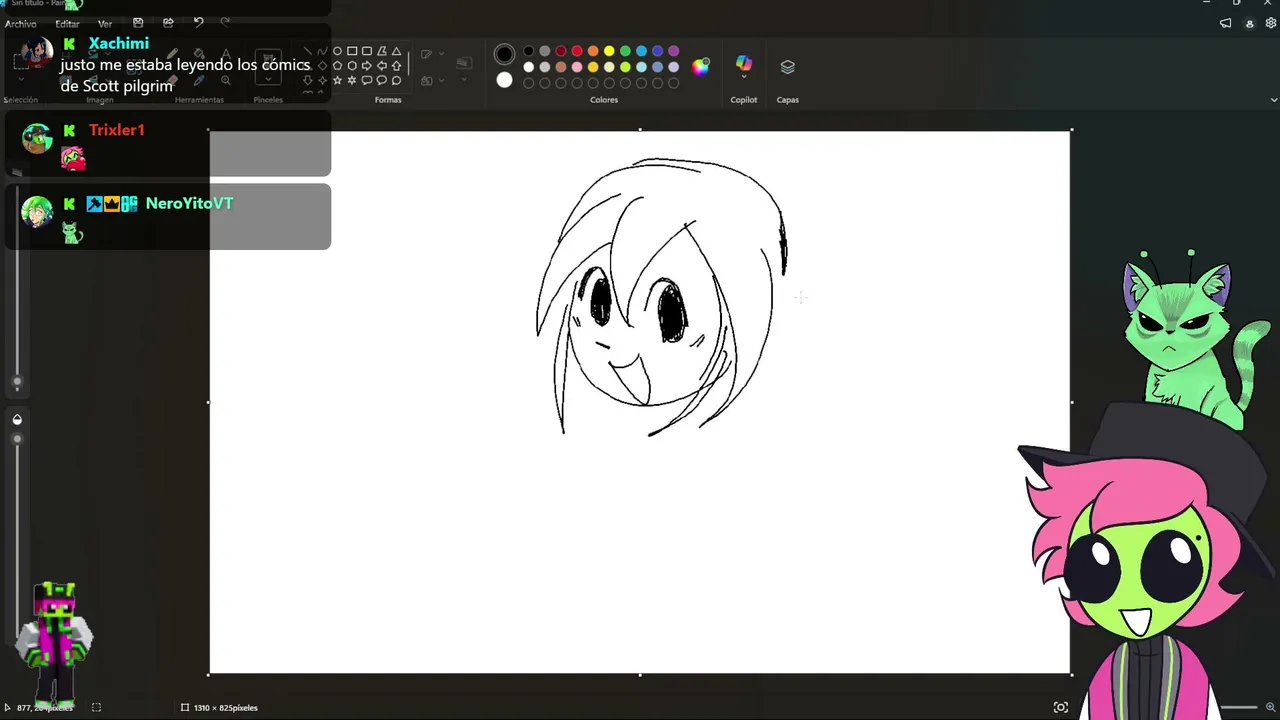Select the Left arrow shape
The height and width of the screenshot is (720, 1280).
tap(382, 66)
